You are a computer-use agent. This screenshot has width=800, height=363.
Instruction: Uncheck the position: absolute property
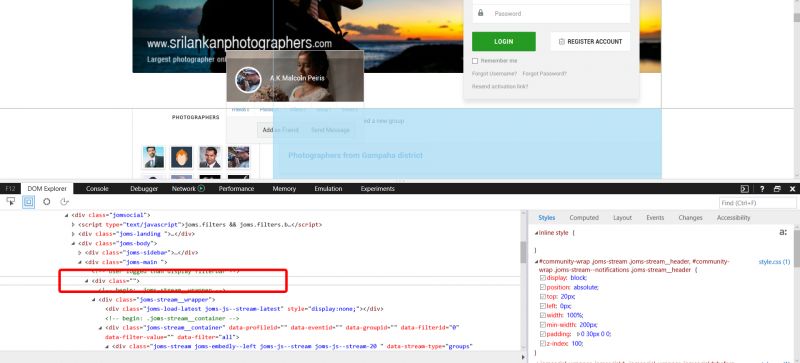tap(543, 287)
